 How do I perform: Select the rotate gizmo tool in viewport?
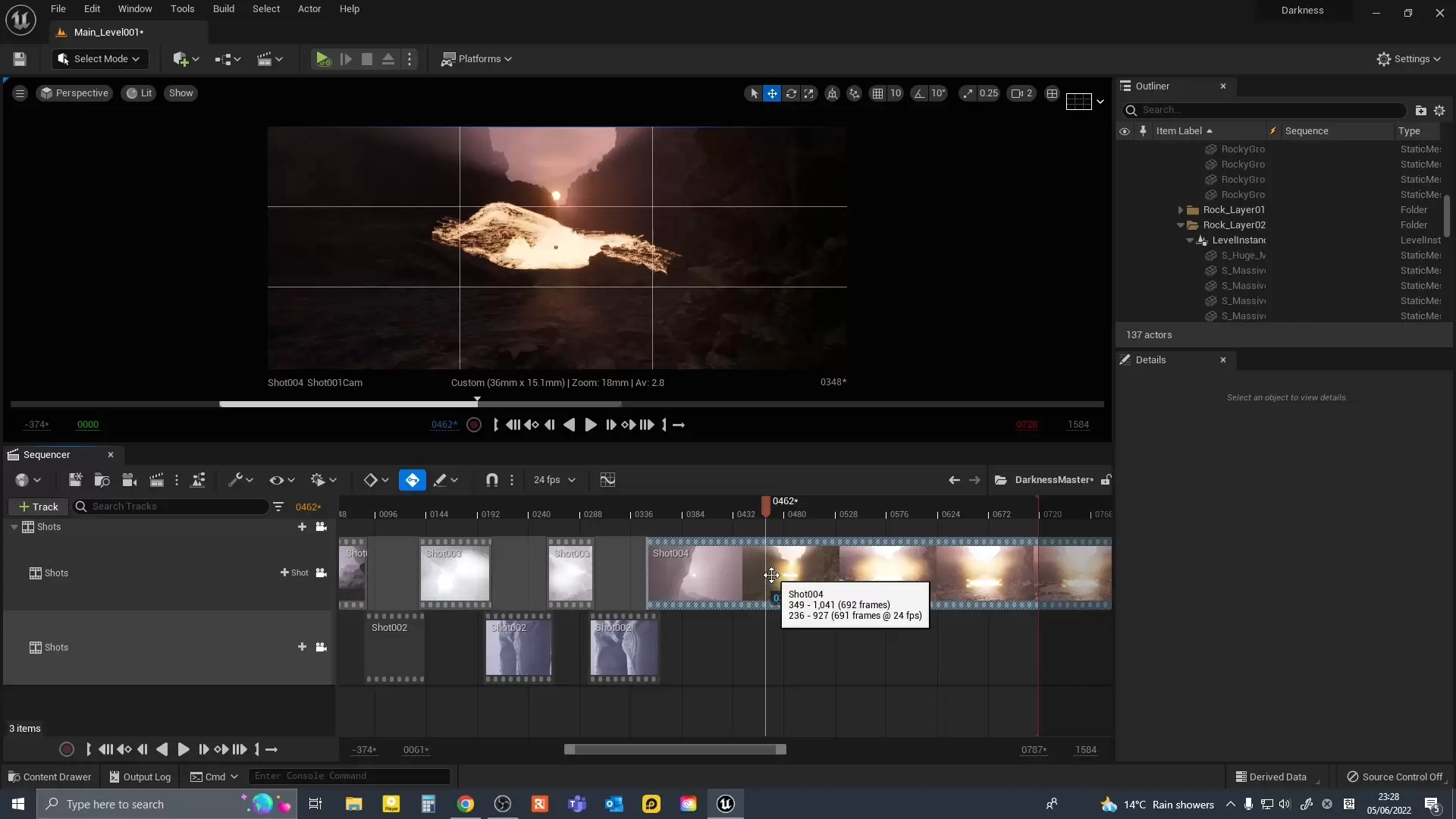(791, 93)
